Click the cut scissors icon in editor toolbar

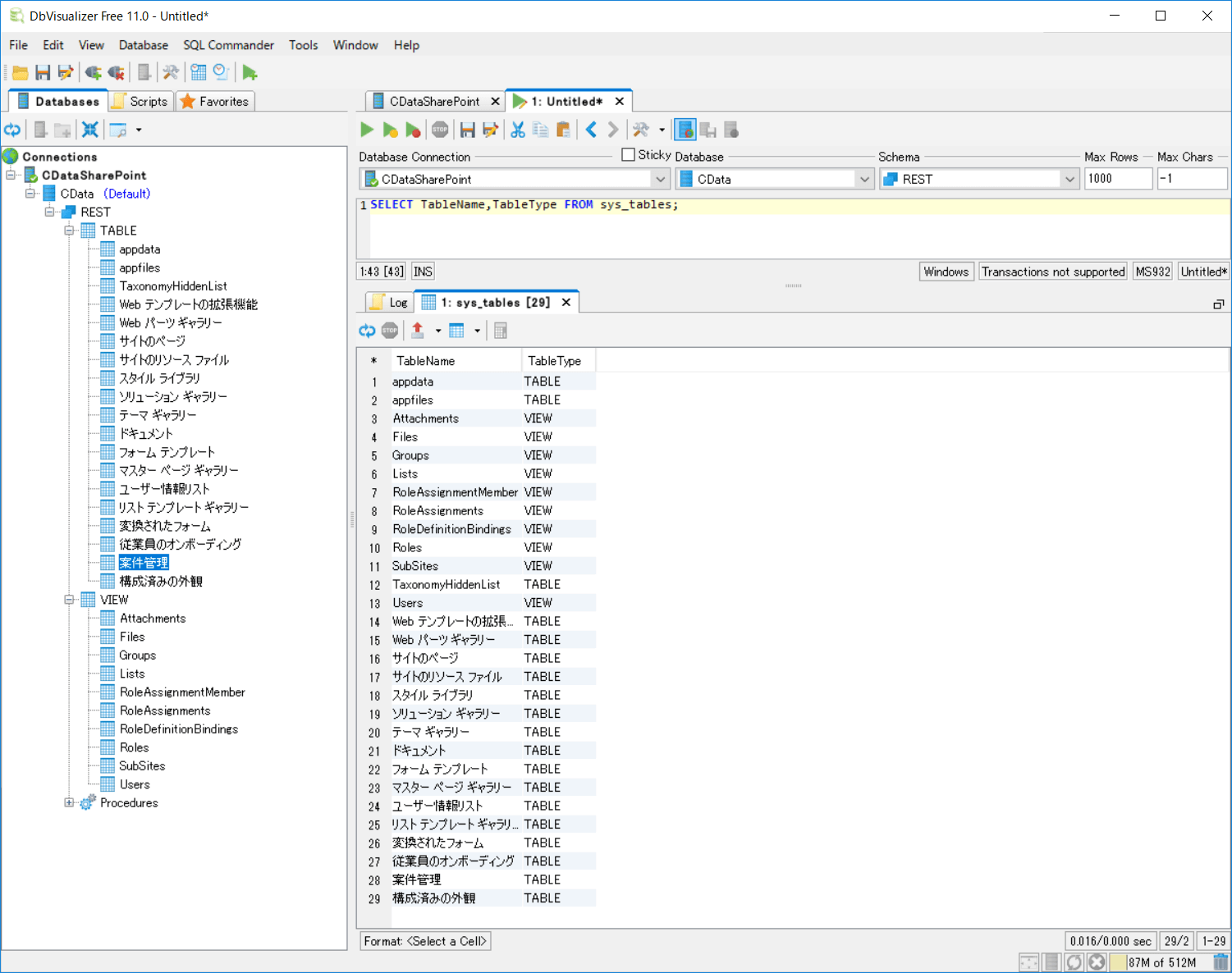[x=518, y=130]
